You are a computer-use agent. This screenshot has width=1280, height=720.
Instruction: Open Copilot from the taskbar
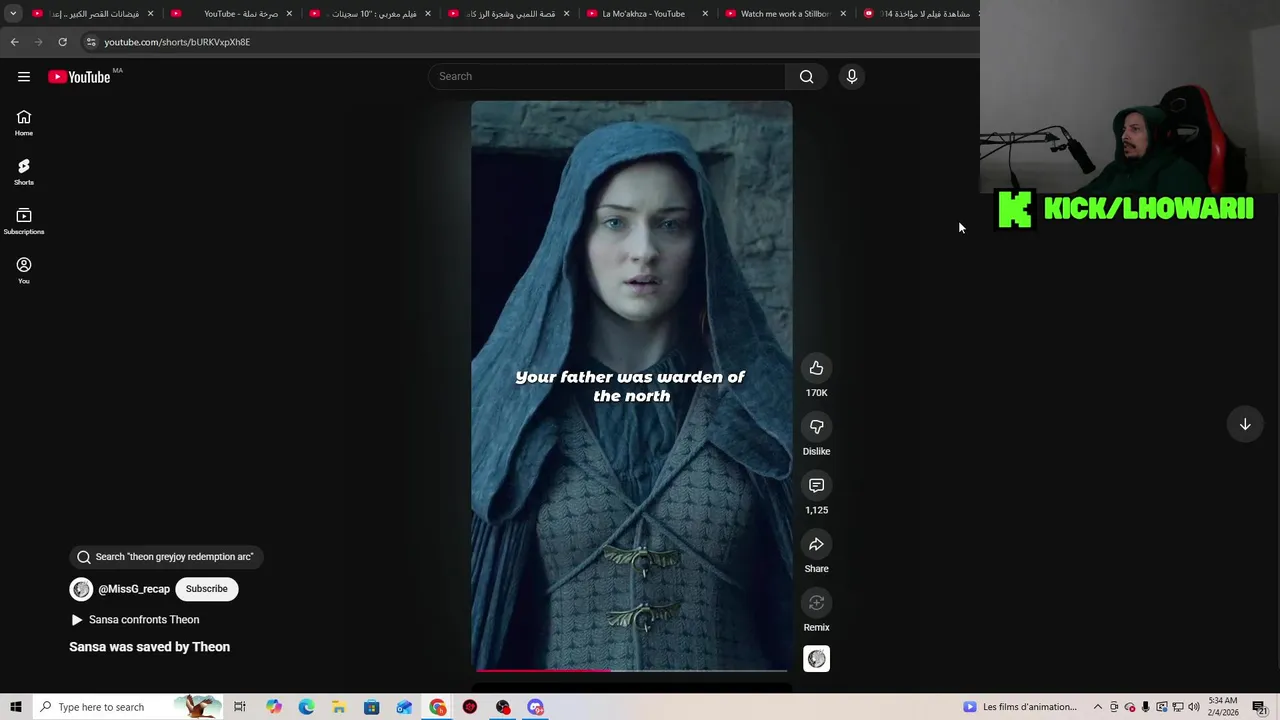click(274, 707)
